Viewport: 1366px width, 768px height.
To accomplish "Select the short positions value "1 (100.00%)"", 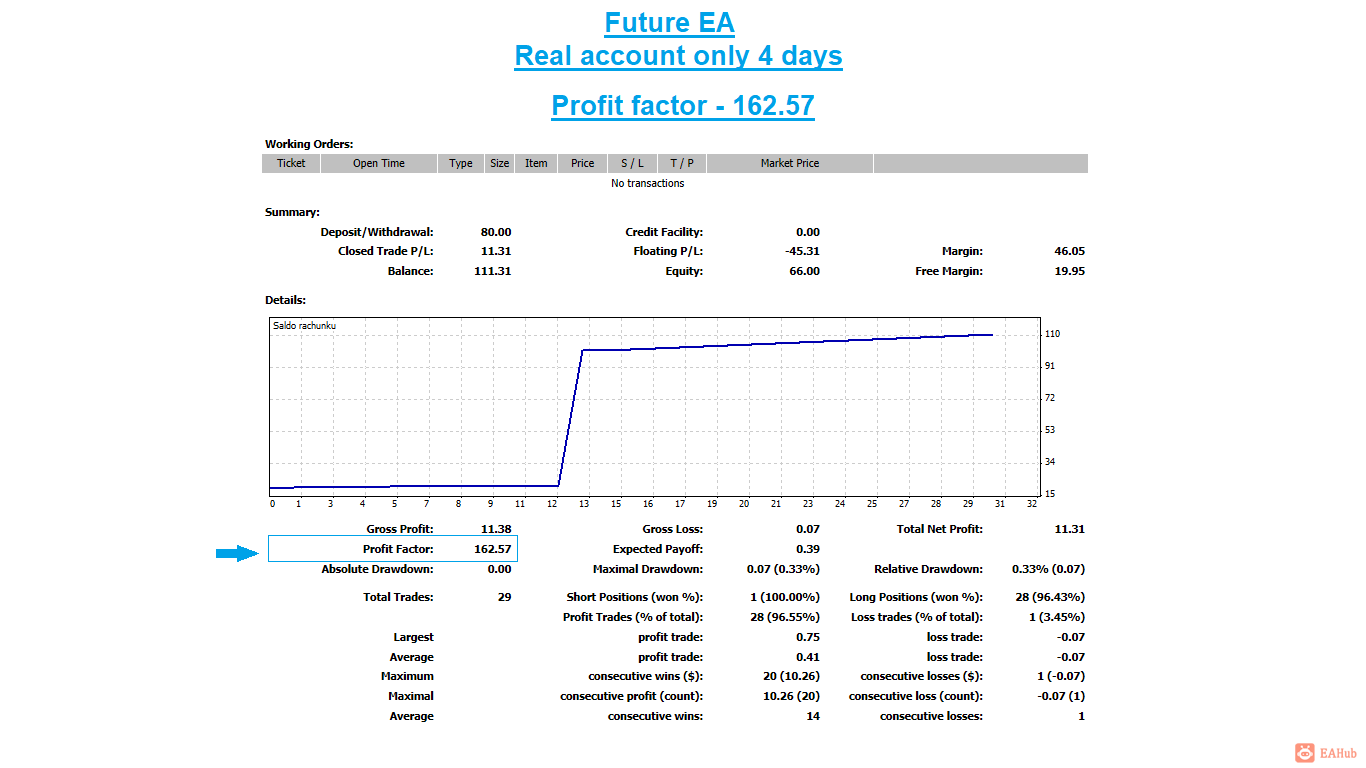I will 785,597.
